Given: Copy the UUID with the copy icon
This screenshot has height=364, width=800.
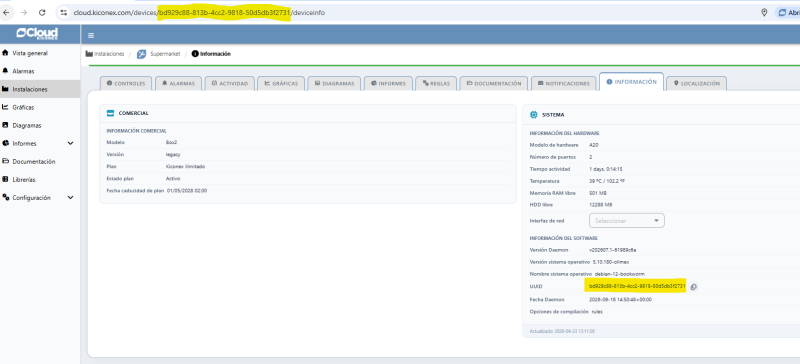Looking at the screenshot, I should coord(693,287).
